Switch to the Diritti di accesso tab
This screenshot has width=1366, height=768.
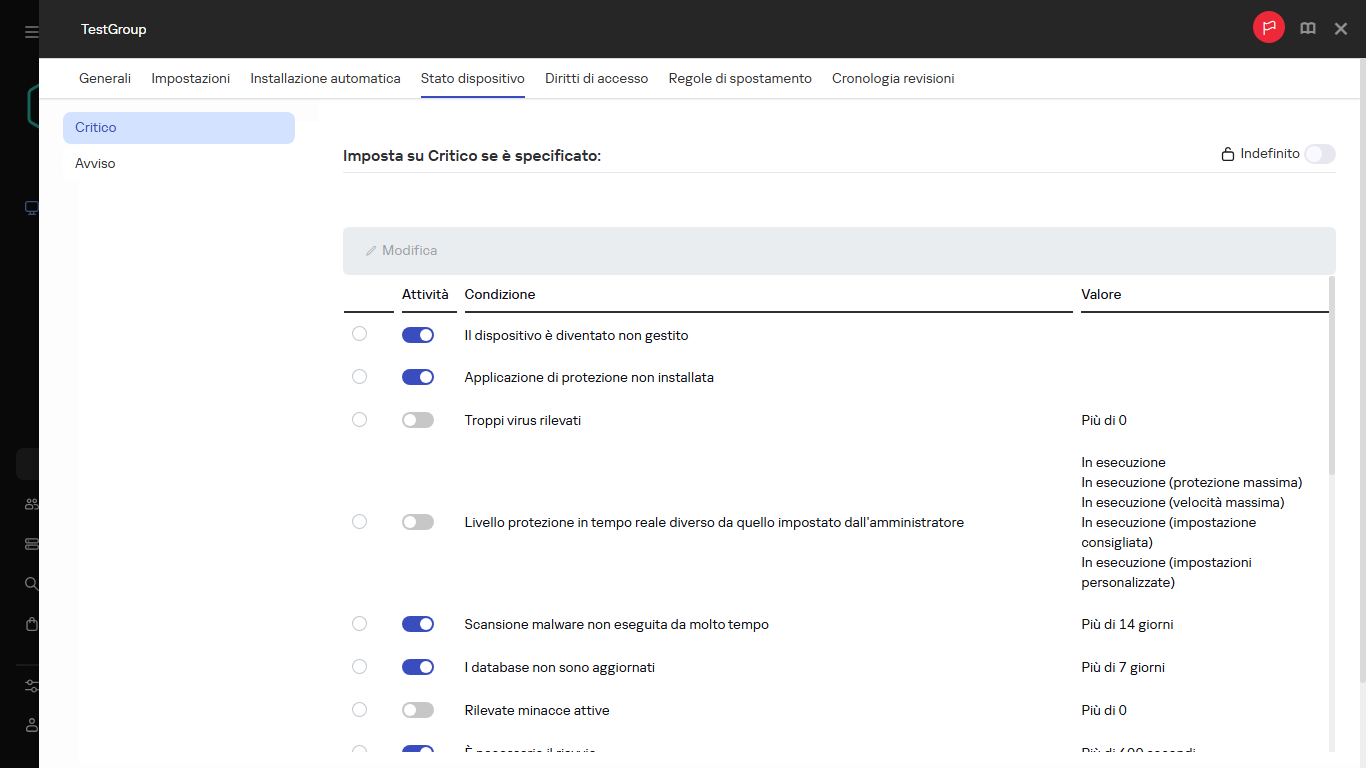coord(596,77)
